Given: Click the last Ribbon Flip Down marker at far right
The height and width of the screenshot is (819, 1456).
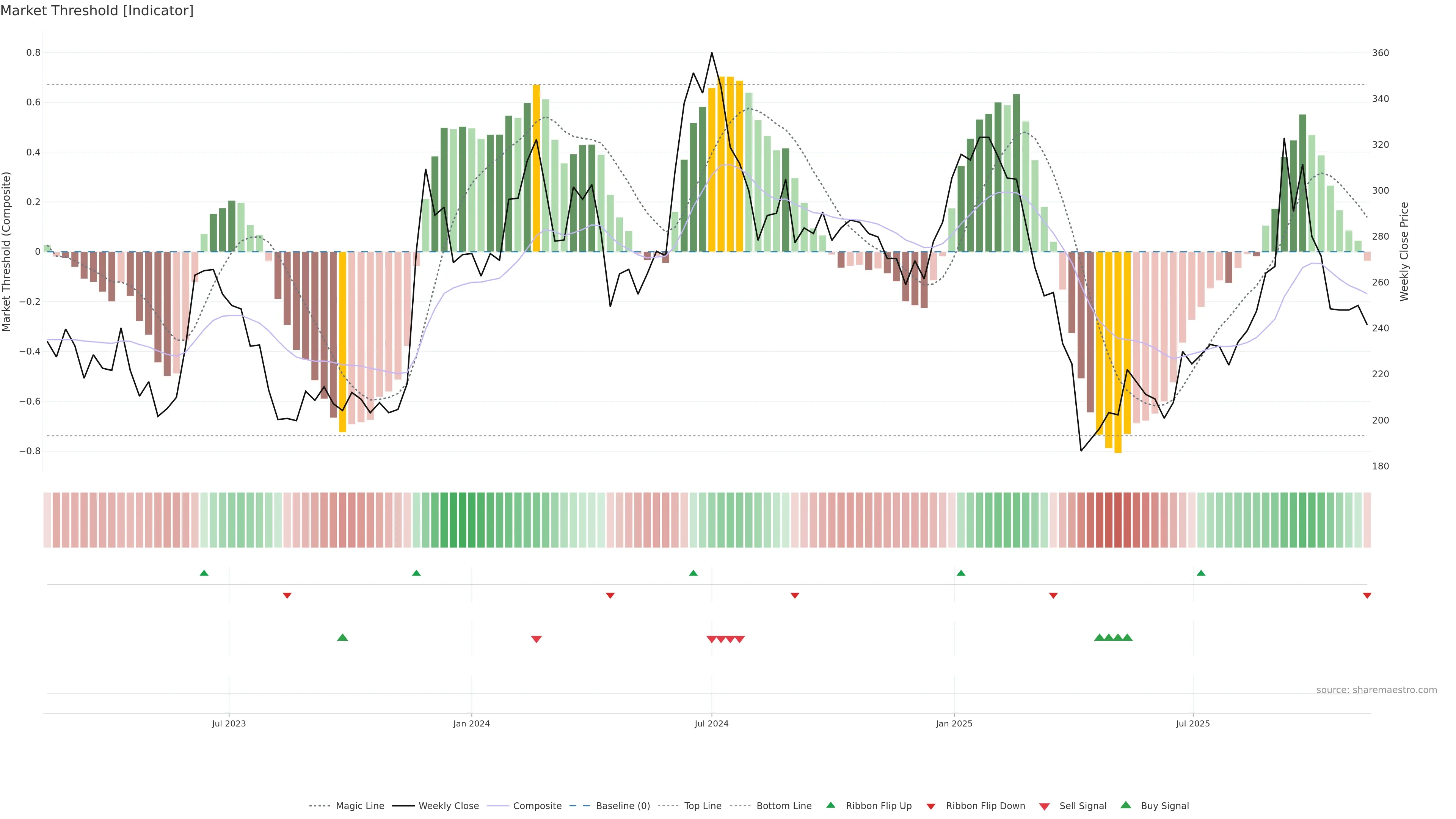Looking at the screenshot, I should 1367,596.
